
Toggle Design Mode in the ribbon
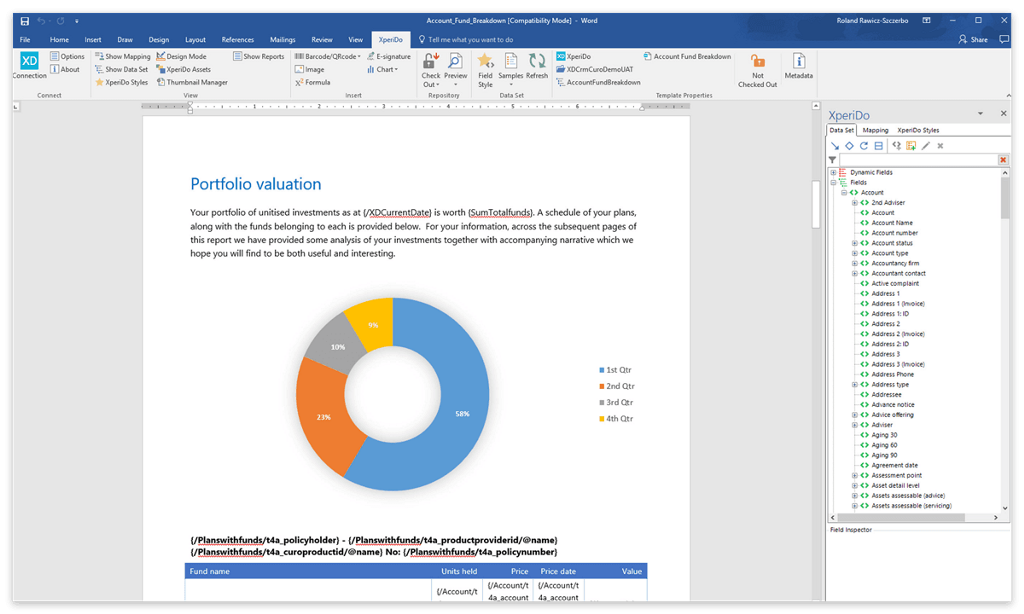[x=182, y=56]
